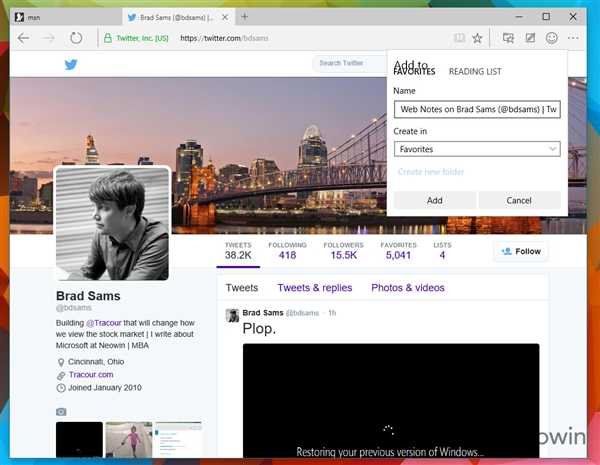This screenshot has width=600, height=465.
Task: Click the favorite Name text field
Action: (x=477, y=109)
